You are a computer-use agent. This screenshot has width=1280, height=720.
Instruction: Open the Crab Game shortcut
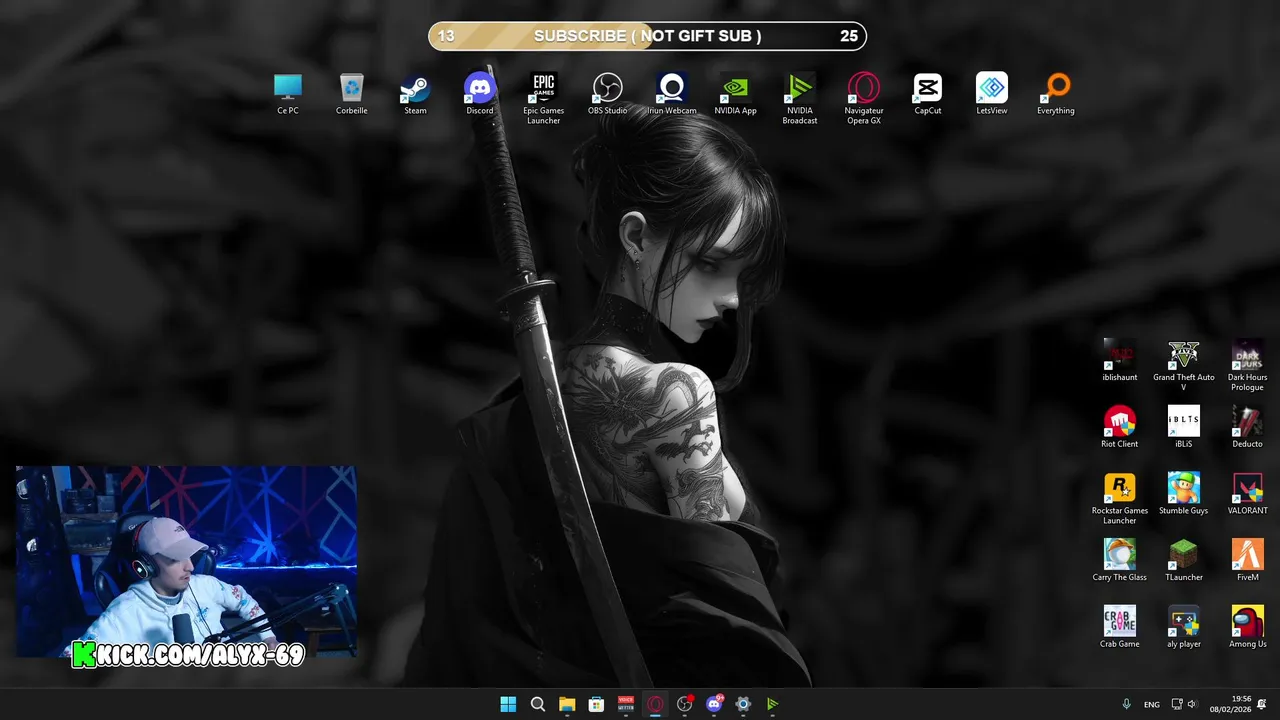pyautogui.click(x=1120, y=627)
